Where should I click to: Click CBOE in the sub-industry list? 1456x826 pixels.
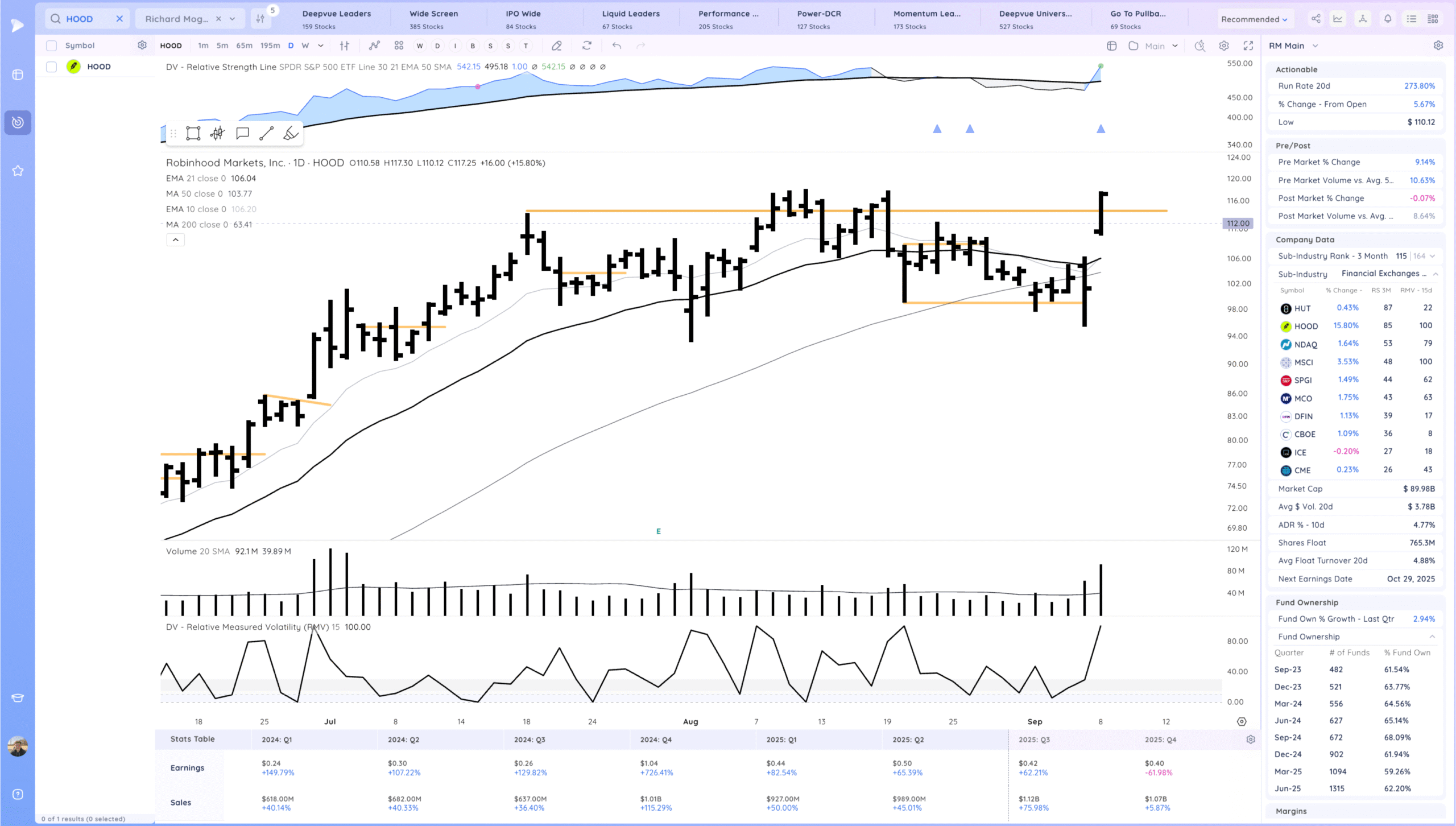pos(1305,434)
